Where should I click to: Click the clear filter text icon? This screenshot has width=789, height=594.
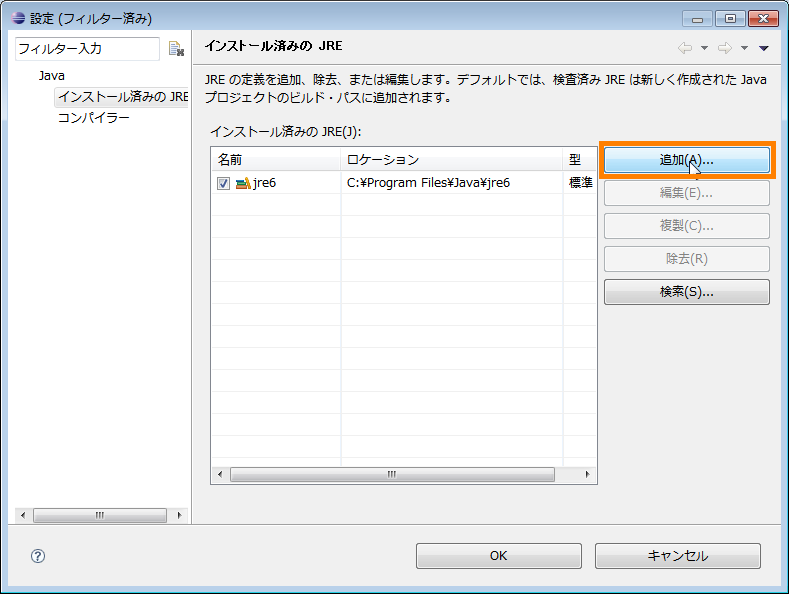[176, 49]
